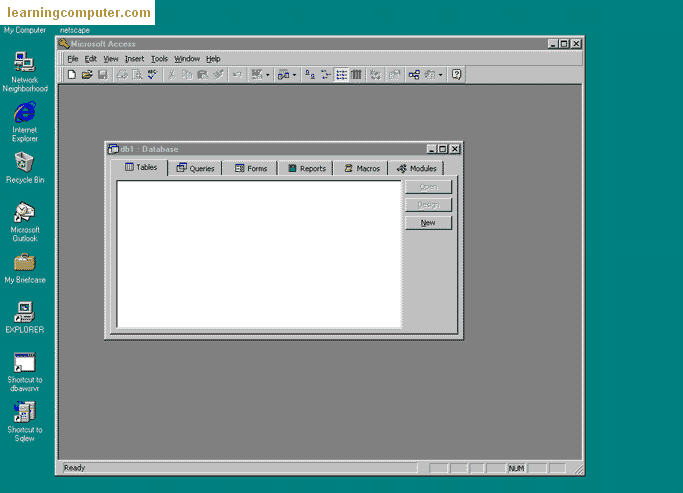Select the EXPLORER desktop icon

pos(25,317)
